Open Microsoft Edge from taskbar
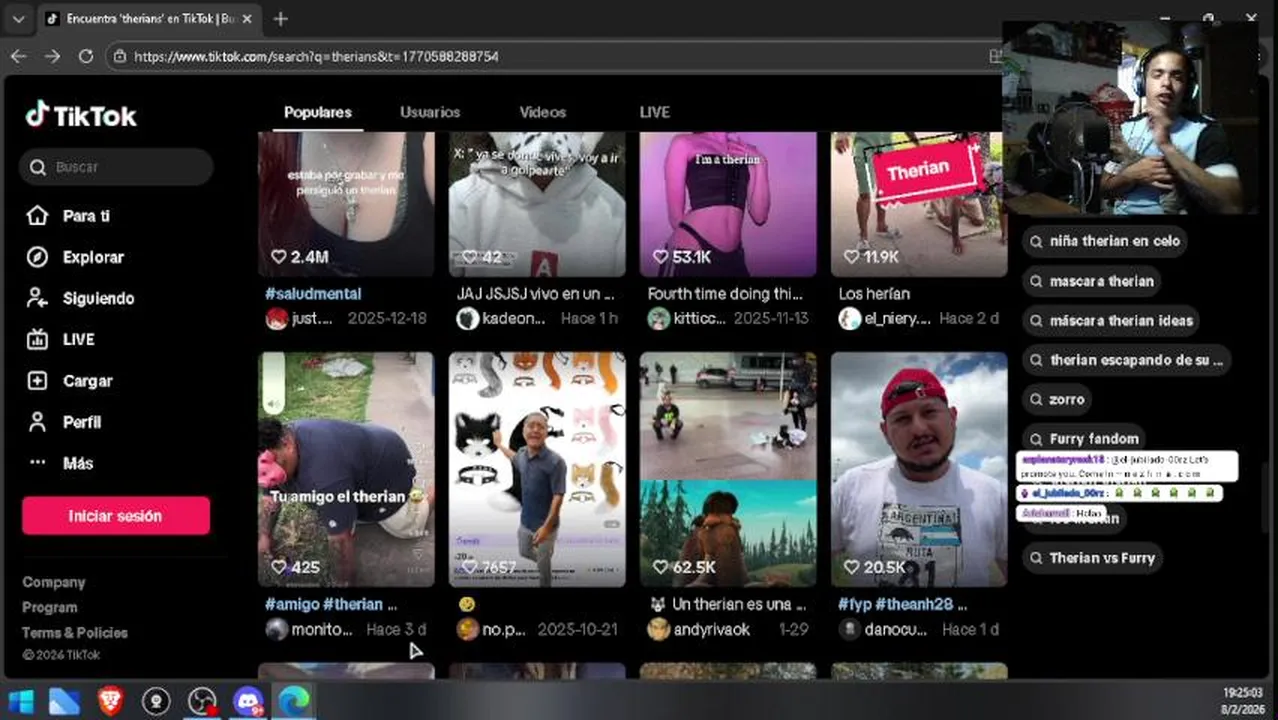Viewport: 1278px width, 720px height. (294, 701)
